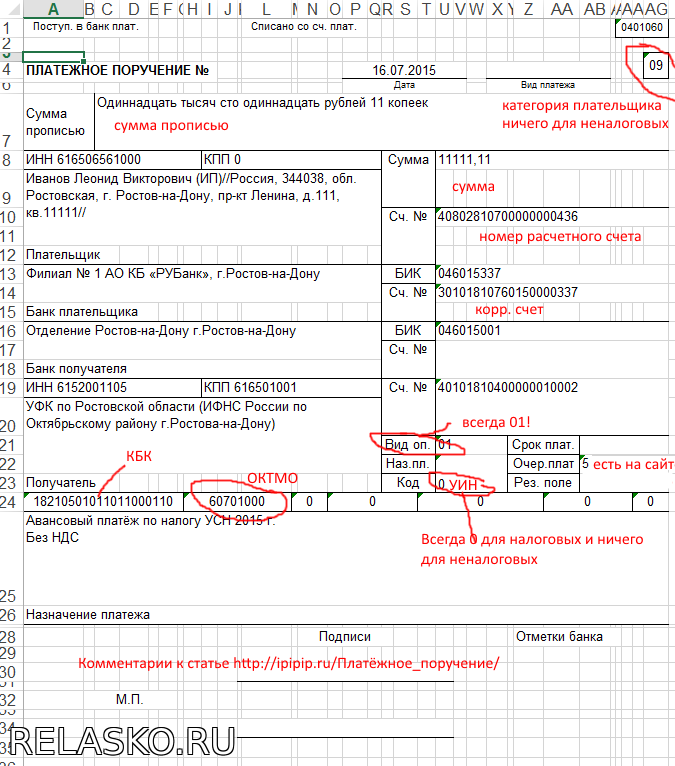Screen dimensions: 675x766
Task: Click the 'Срок плат.' label cell
Action: coord(543,445)
